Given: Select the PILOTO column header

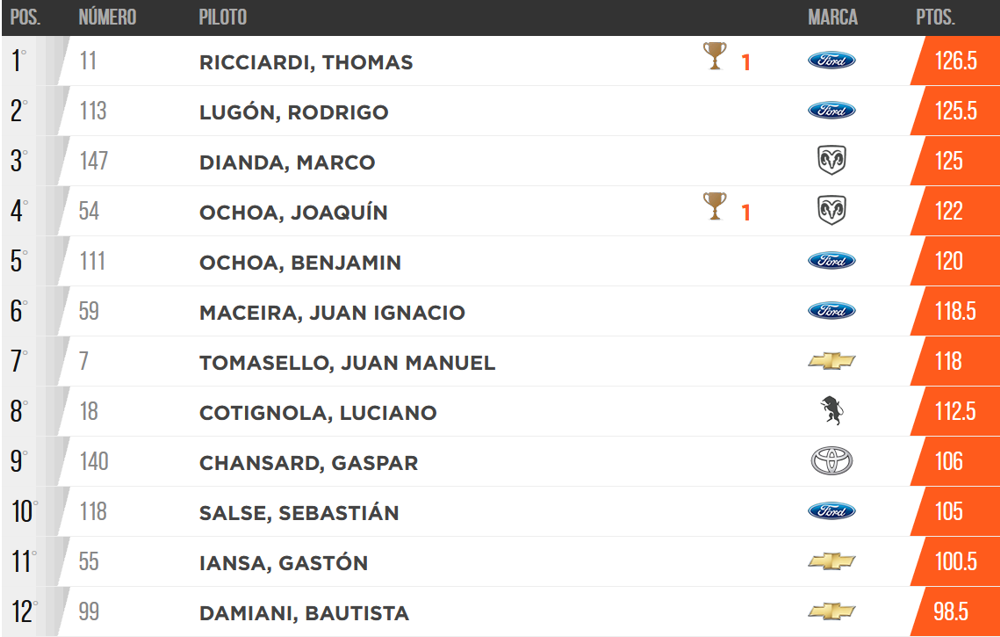Looking at the screenshot, I should click(223, 17).
